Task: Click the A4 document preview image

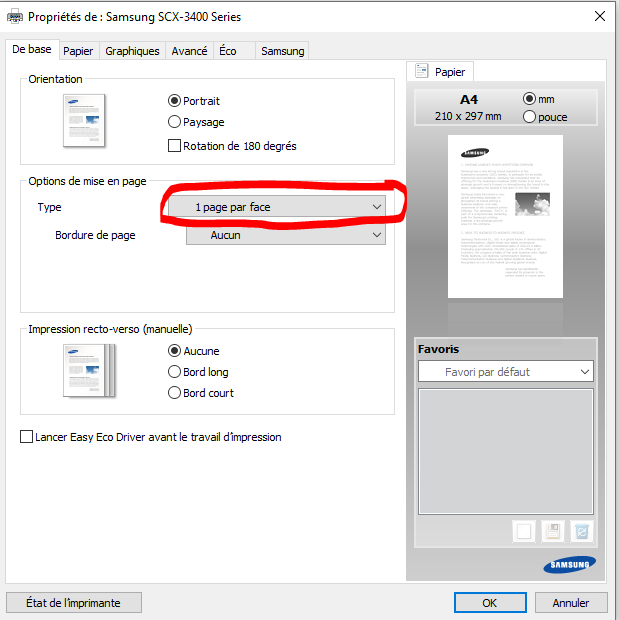Action: [x=505, y=216]
